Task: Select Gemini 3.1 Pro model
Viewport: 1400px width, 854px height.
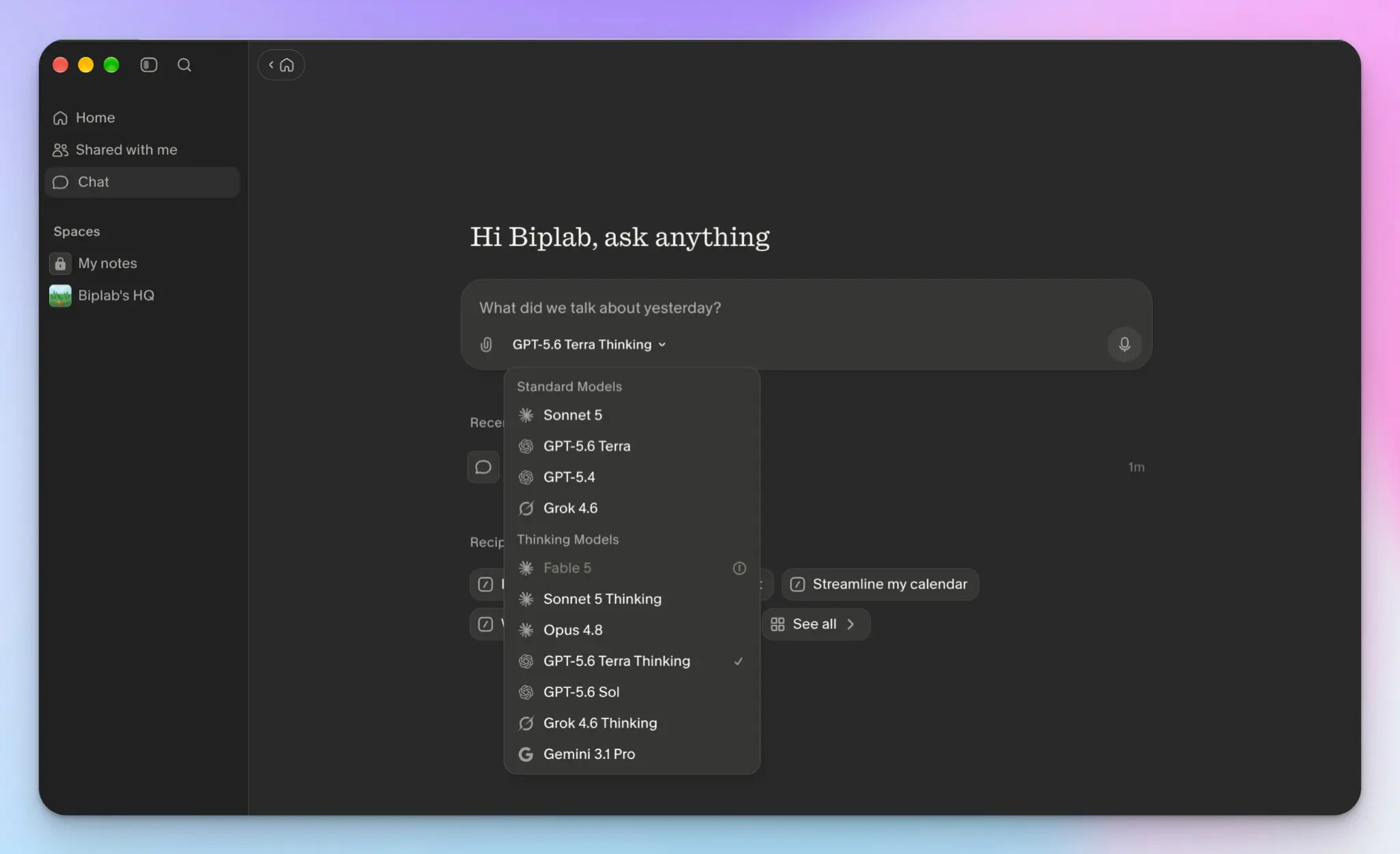Action: click(x=632, y=754)
